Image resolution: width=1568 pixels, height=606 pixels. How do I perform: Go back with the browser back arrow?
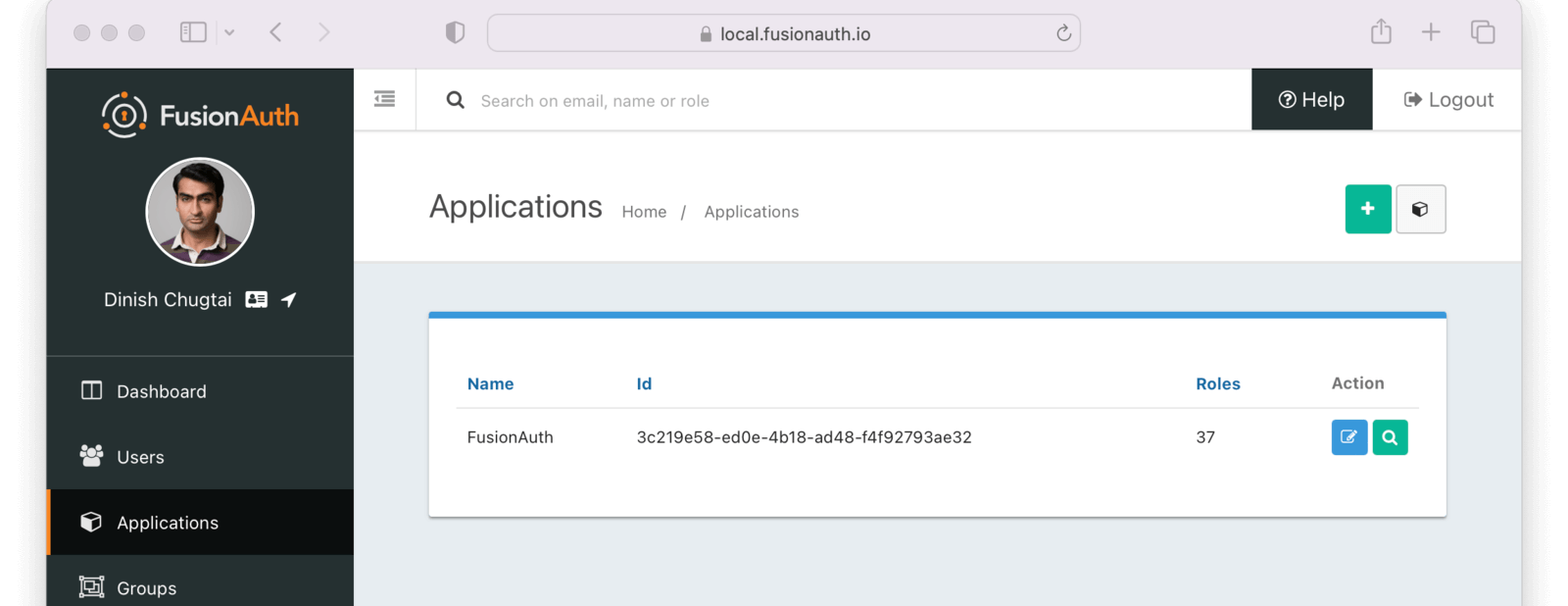[275, 32]
